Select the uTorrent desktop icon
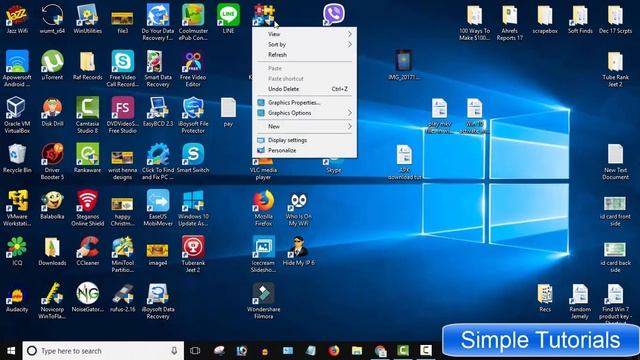 pyautogui.click(x=52, y=65)
